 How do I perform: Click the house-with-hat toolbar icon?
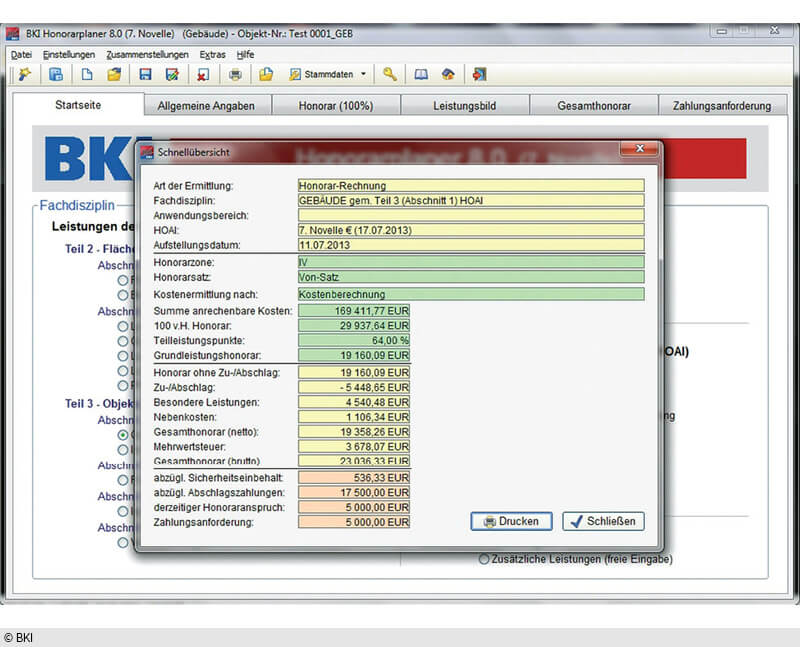[448, 74]
